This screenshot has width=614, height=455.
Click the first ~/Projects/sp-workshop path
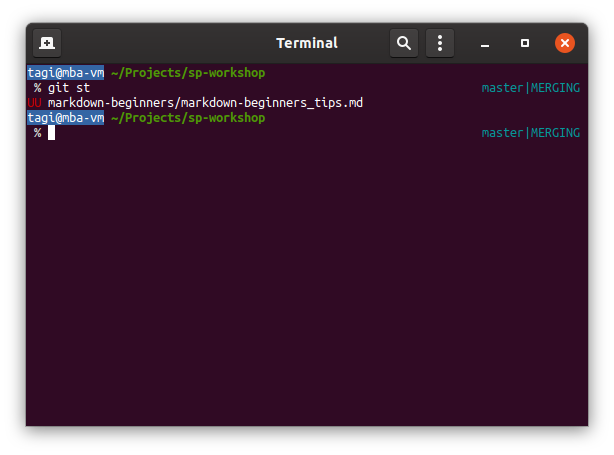188,73
